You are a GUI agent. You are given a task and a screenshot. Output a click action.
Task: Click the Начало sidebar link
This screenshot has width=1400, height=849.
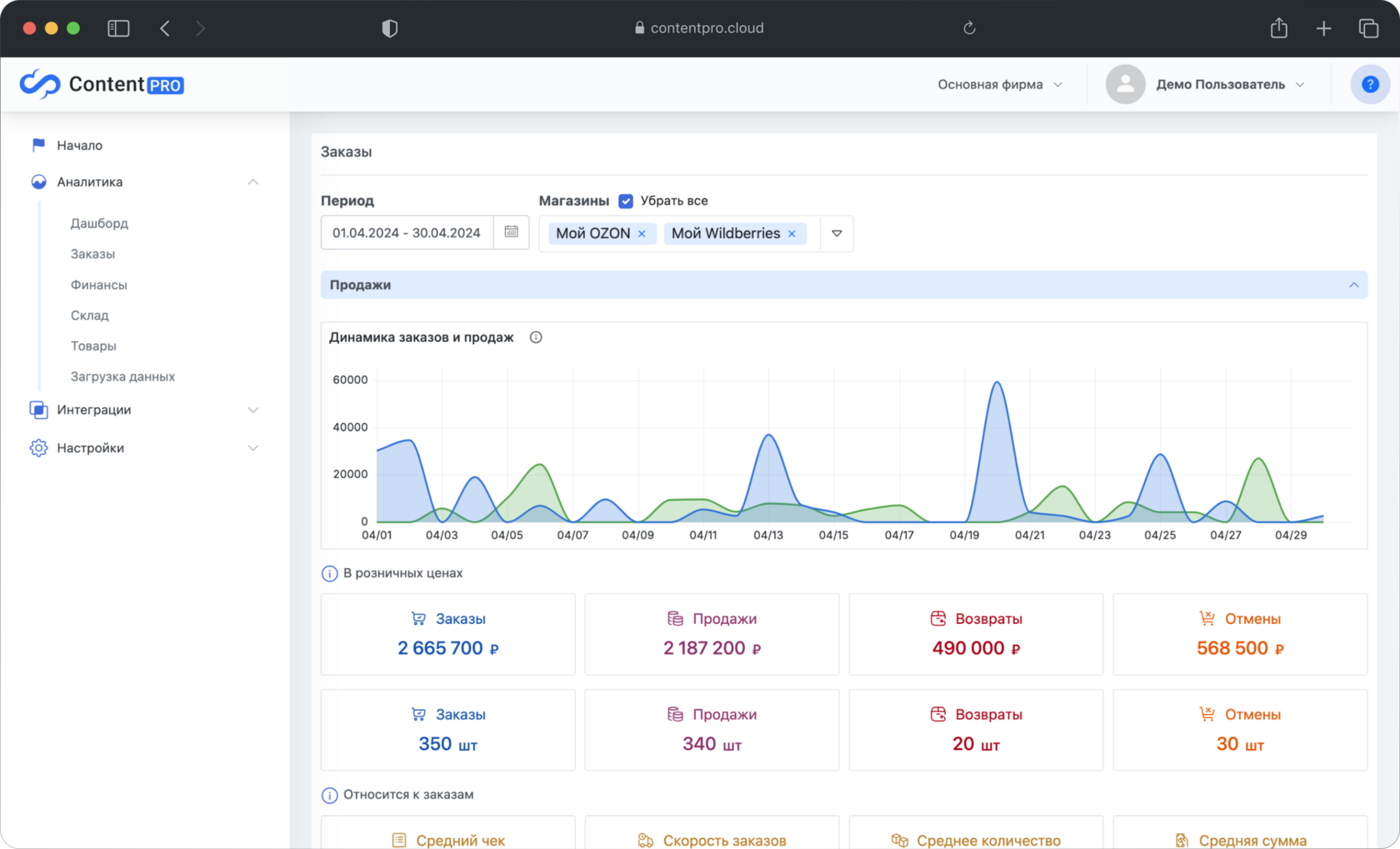pyautogui.click(x=79, y=145)
